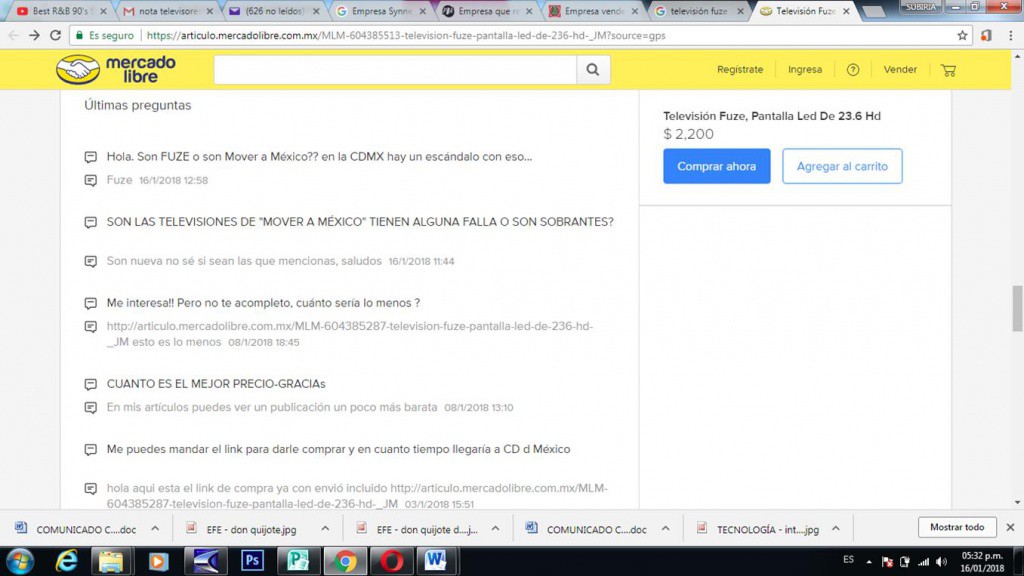Open the help question mark icon
1024x576 pixels.
click(x=853, y=69)
